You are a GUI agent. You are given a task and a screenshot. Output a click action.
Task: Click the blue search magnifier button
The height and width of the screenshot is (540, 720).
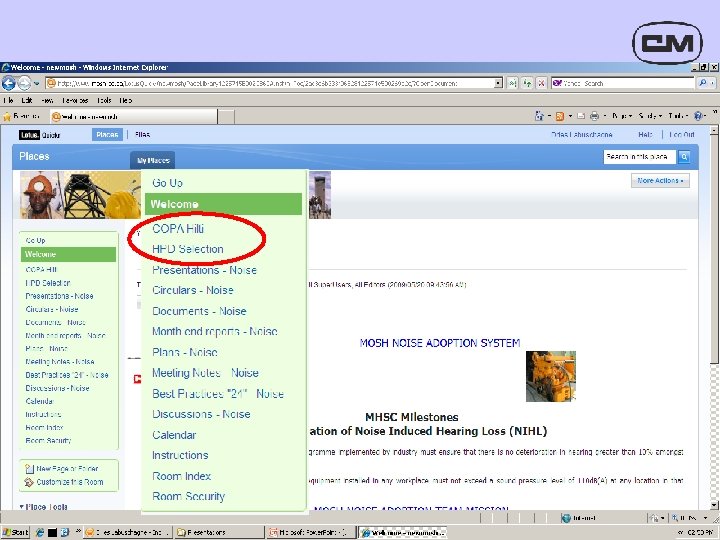coord(684,157)
